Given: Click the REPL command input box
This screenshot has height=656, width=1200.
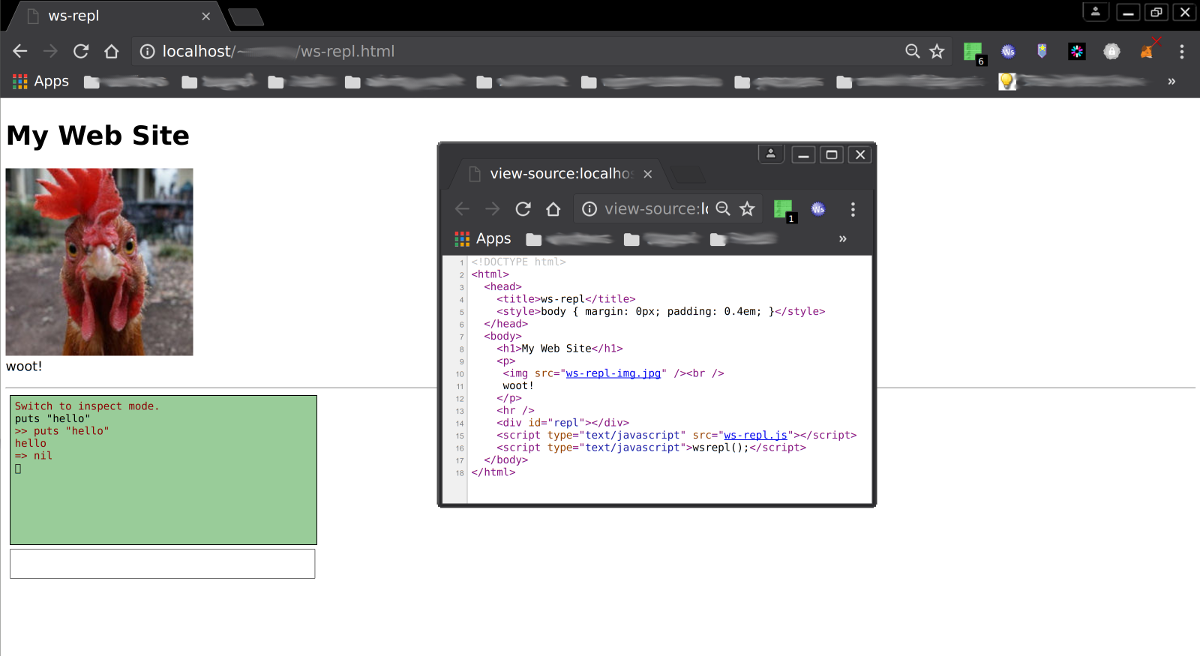Looking at the screenshot, I should (163, 564).
